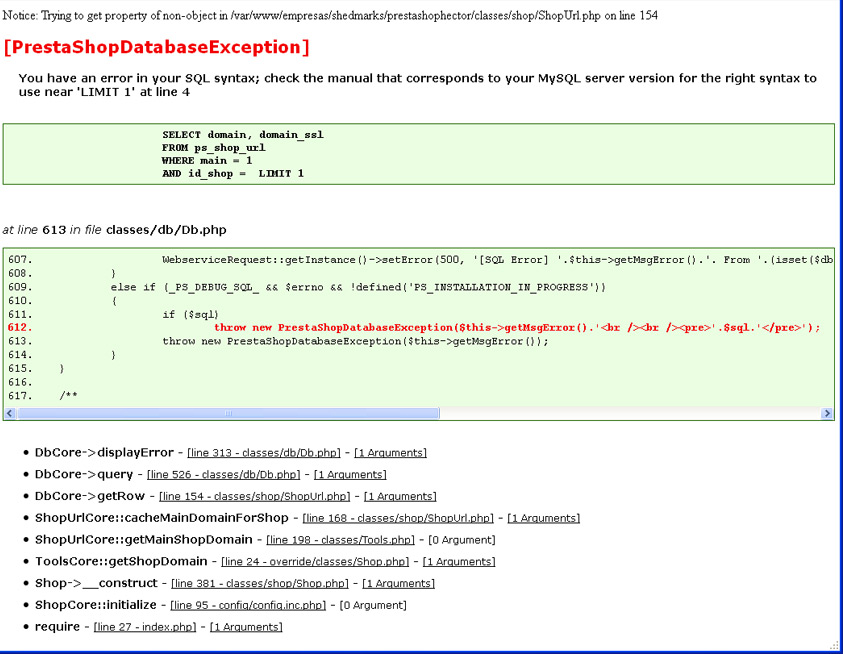Click the code box scroll right arrow
This screenshot has height=654, width=843.
point(827,413)
